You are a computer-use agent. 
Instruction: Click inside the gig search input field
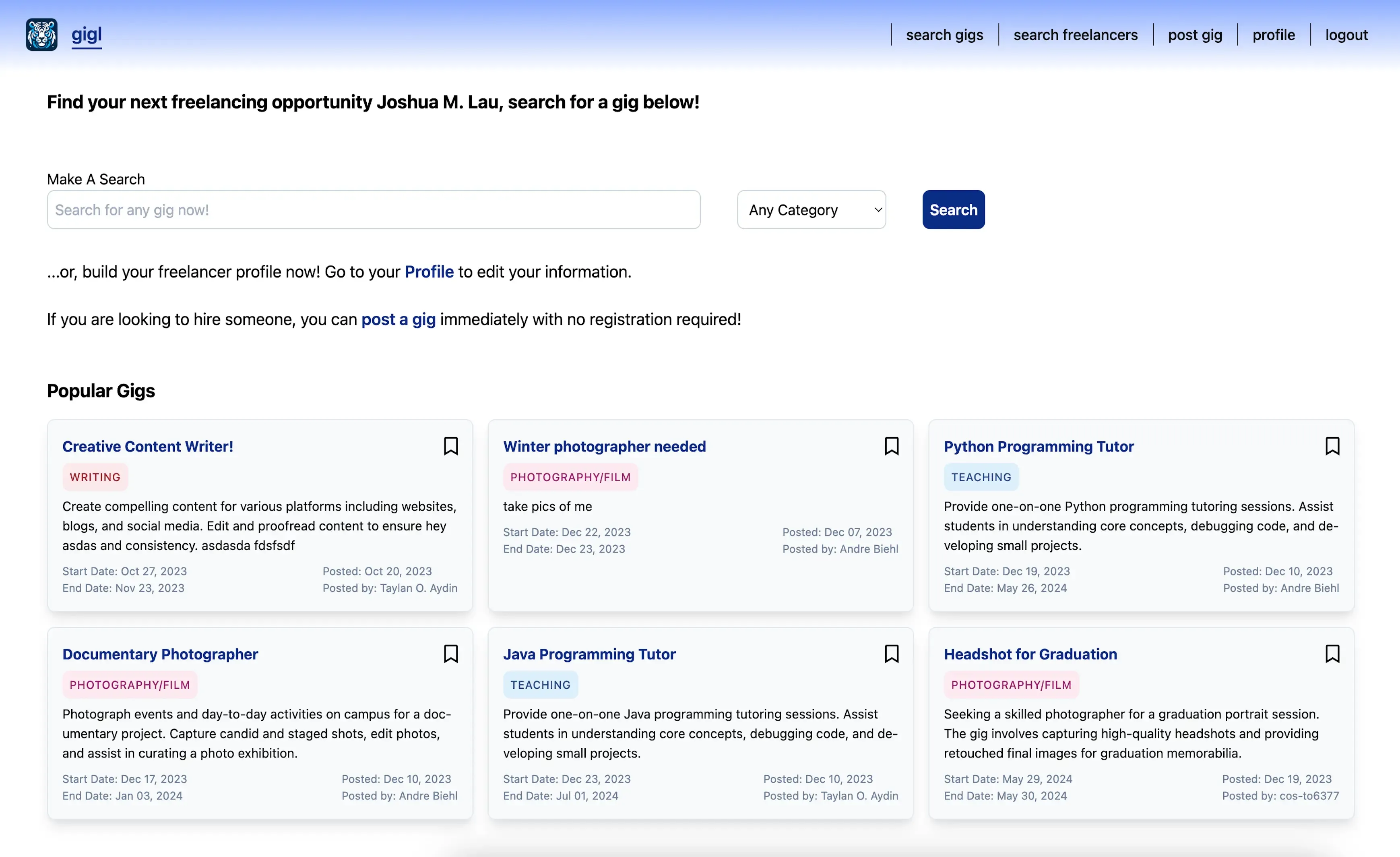374,209
